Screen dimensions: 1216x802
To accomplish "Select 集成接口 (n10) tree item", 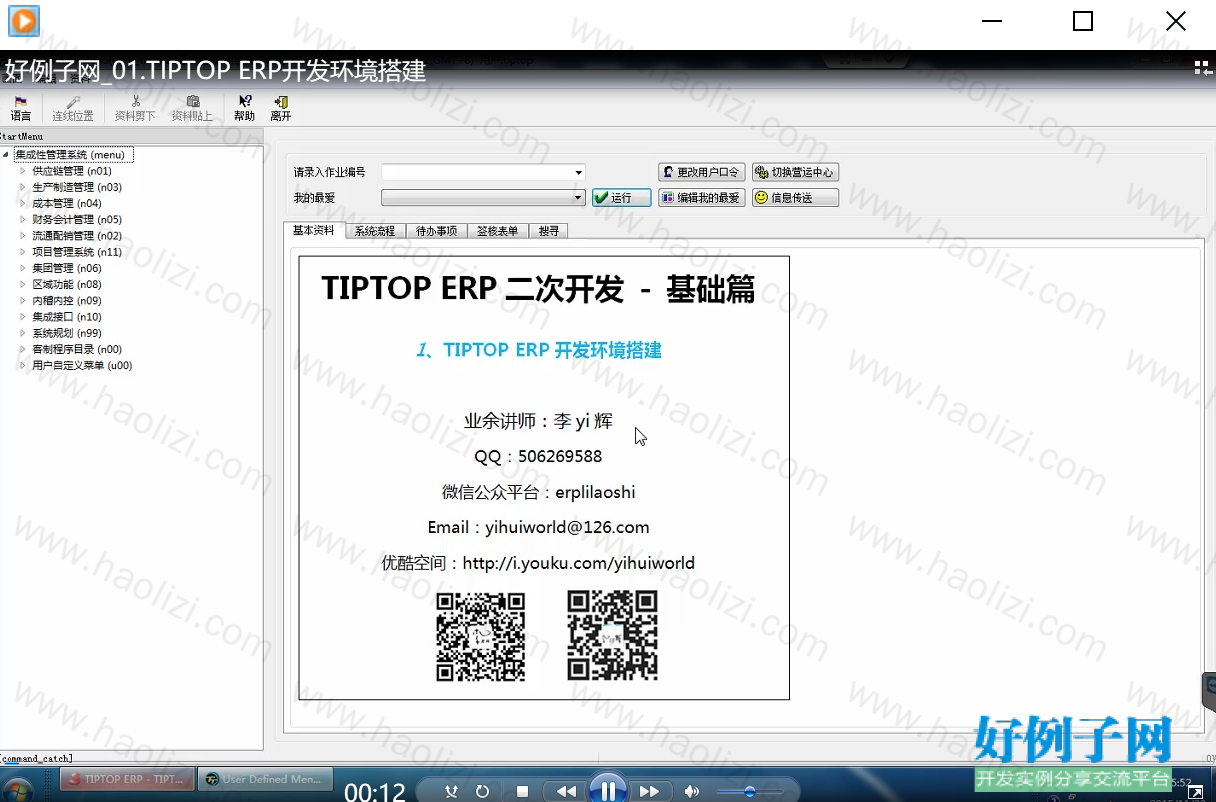I will 66,317.
